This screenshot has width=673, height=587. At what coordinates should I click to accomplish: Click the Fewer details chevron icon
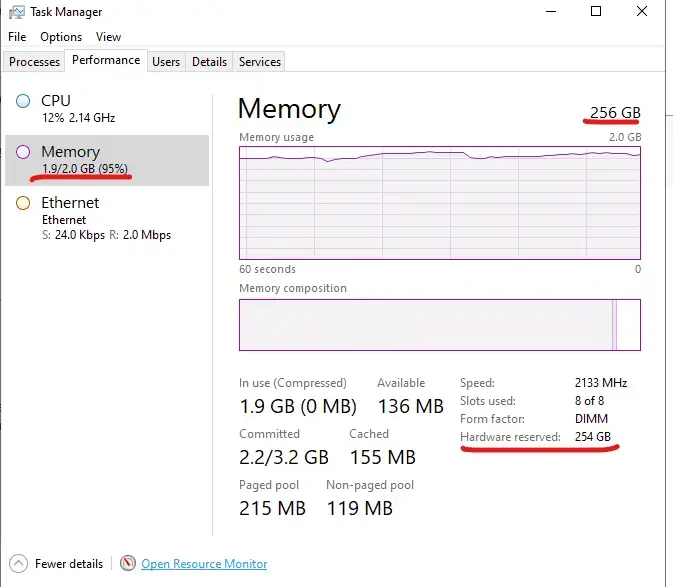pyautogui.click(x=19, y=564)
